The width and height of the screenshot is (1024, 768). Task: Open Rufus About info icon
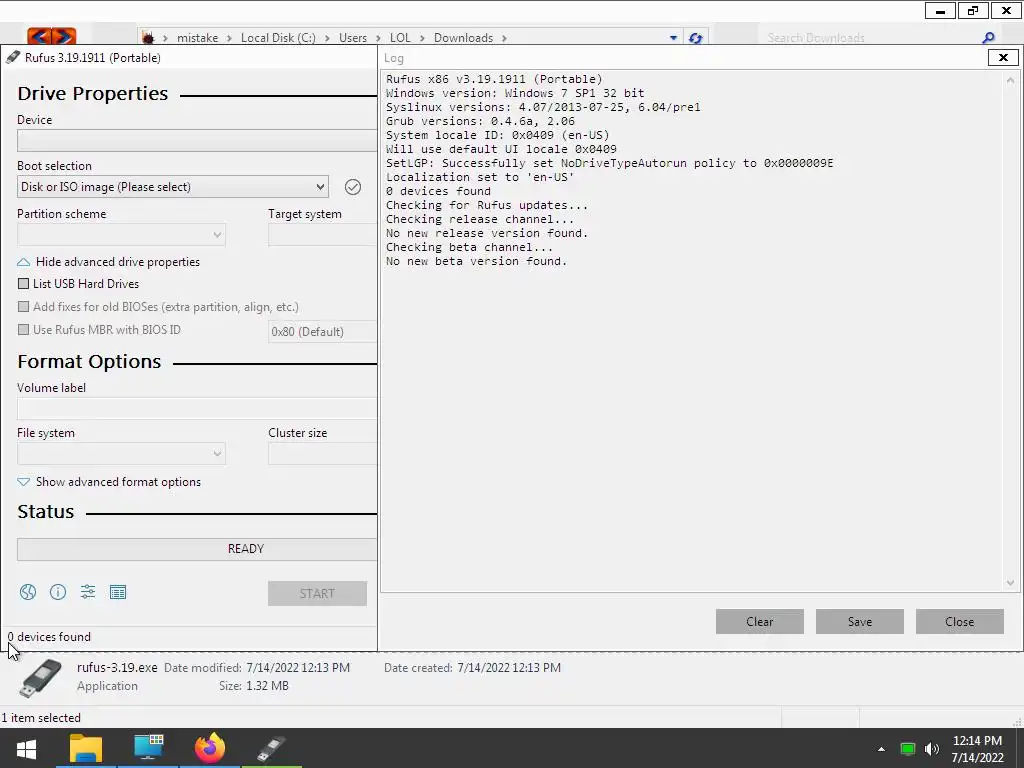(58, 592)
